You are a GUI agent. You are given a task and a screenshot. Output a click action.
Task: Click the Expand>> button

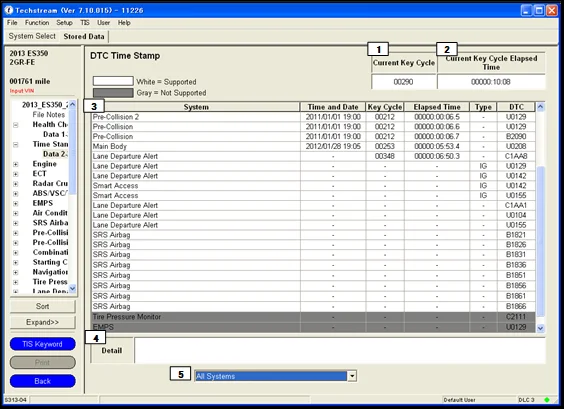coord(42,322)
